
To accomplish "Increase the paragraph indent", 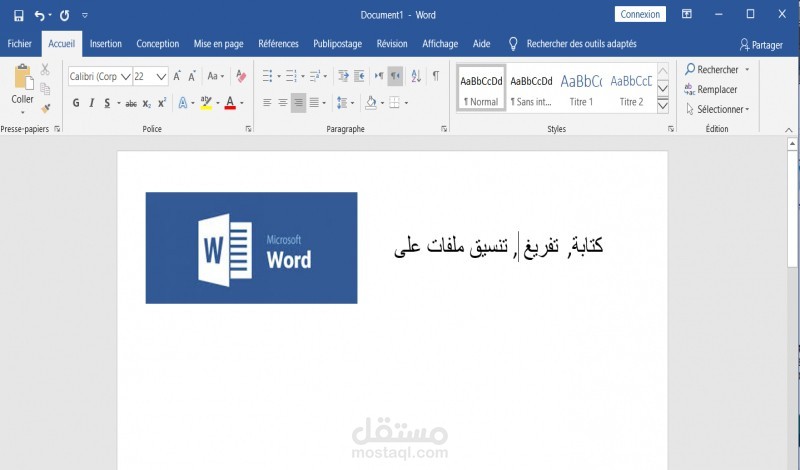I will (359, 76).
